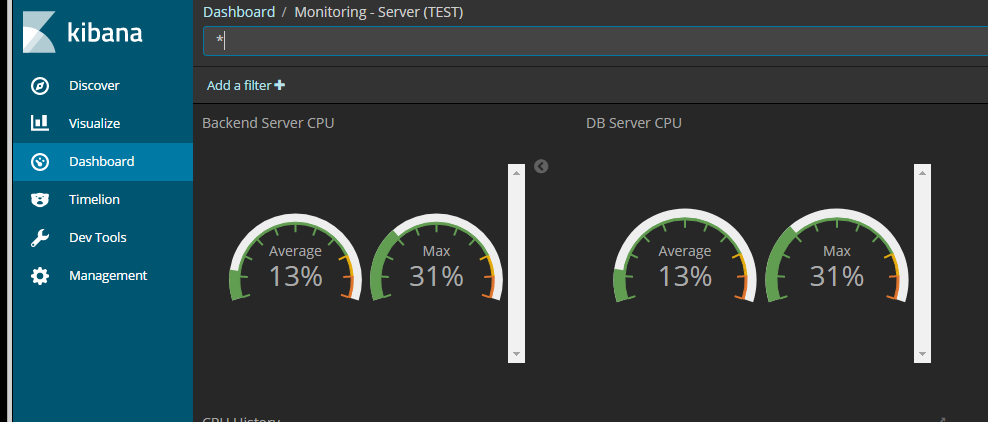
Task: Open Dev Tools from the sidebar menu
Action: (x=103, y=237)
